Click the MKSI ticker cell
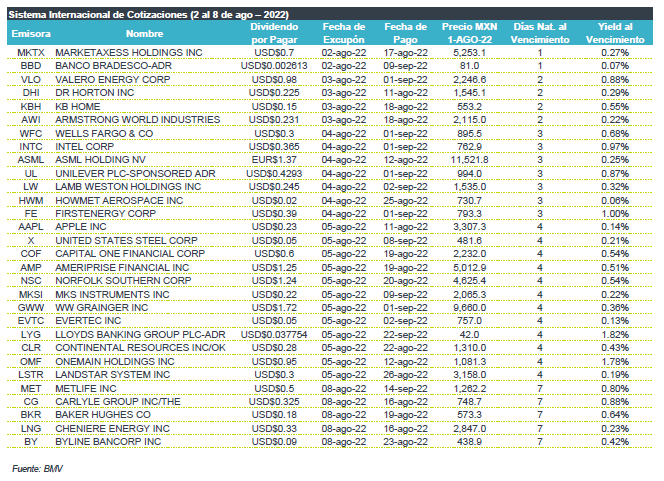The width and height of the screenshot is (664, 481). click(x=31, y=294)
